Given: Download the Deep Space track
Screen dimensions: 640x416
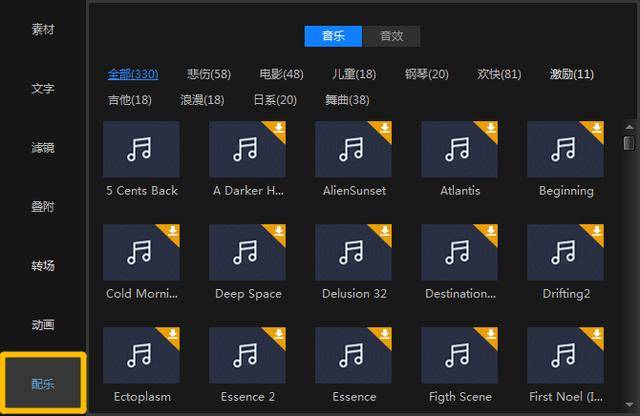Looking at the screenshot, I should point(278,231).
